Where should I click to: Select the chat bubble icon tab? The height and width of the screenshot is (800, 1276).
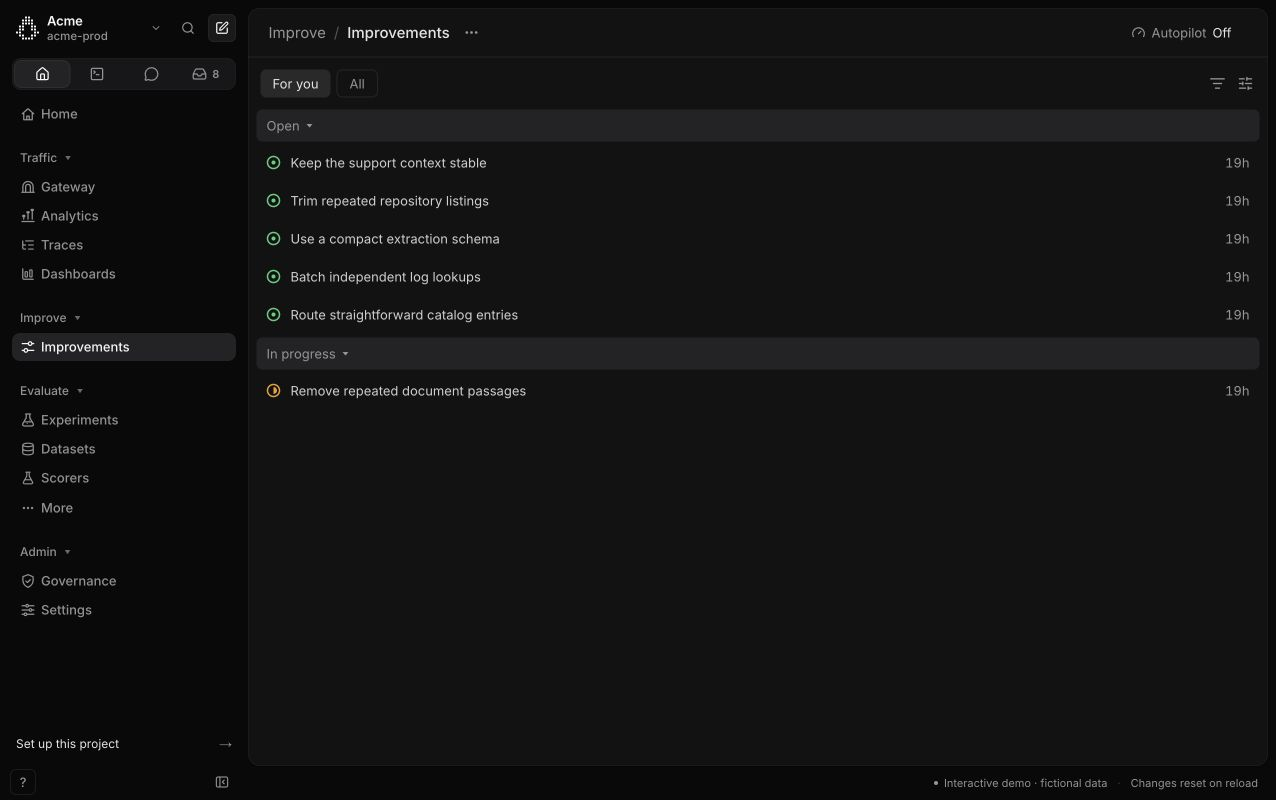click(x=151, y=74)
